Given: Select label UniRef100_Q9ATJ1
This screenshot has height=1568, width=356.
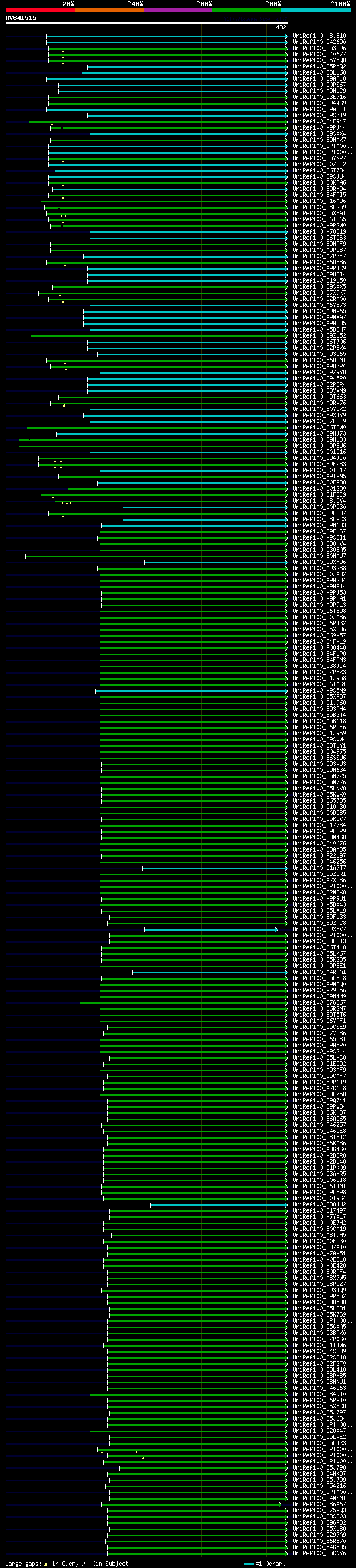Looking at the screenshot, I should point(319,109).
